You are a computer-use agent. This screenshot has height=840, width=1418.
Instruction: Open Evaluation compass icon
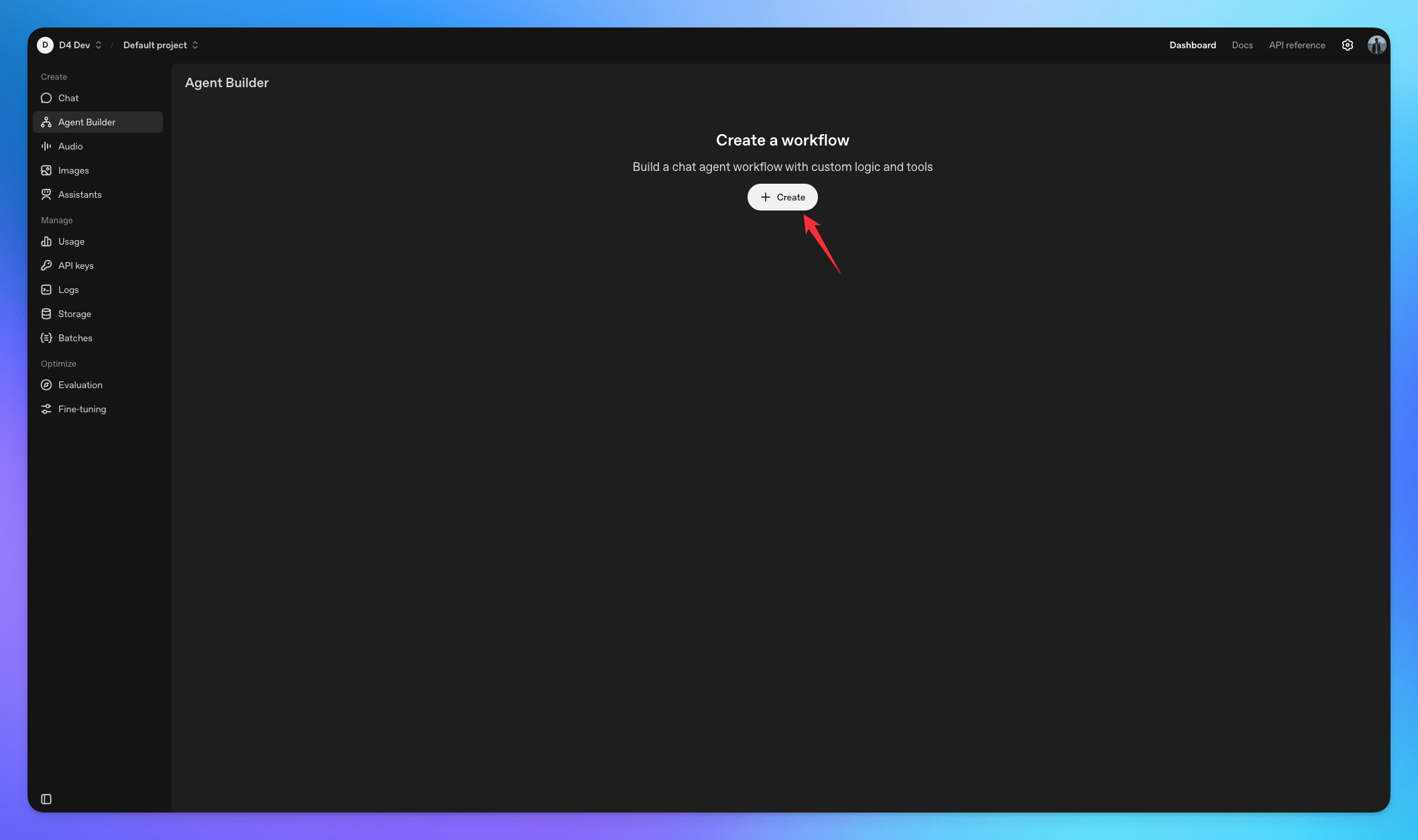(x=46, y=385)
